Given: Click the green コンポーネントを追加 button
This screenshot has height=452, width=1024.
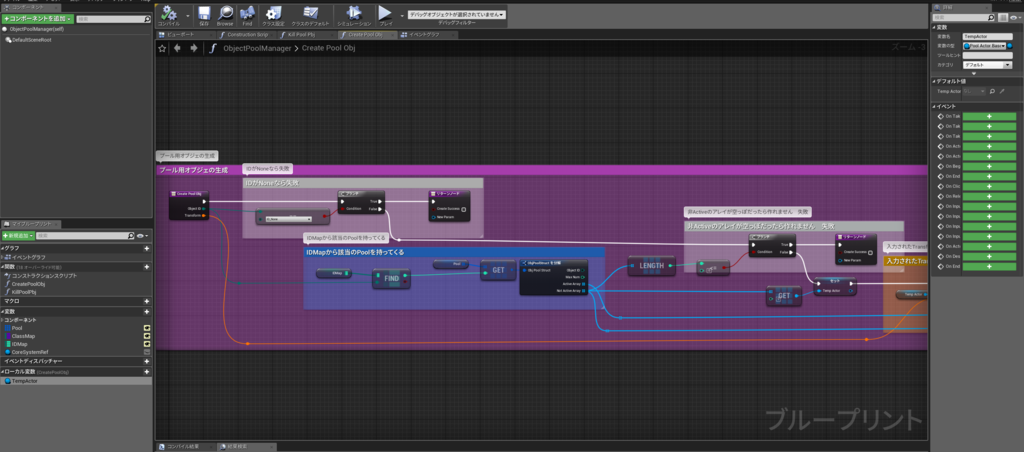Looking at the screenshot, I should point(37,19).
